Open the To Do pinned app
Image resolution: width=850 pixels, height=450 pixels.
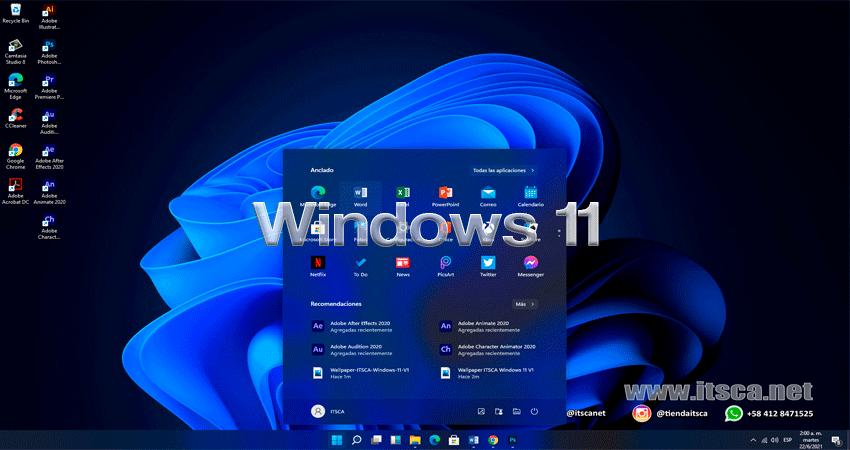point(361,264)
